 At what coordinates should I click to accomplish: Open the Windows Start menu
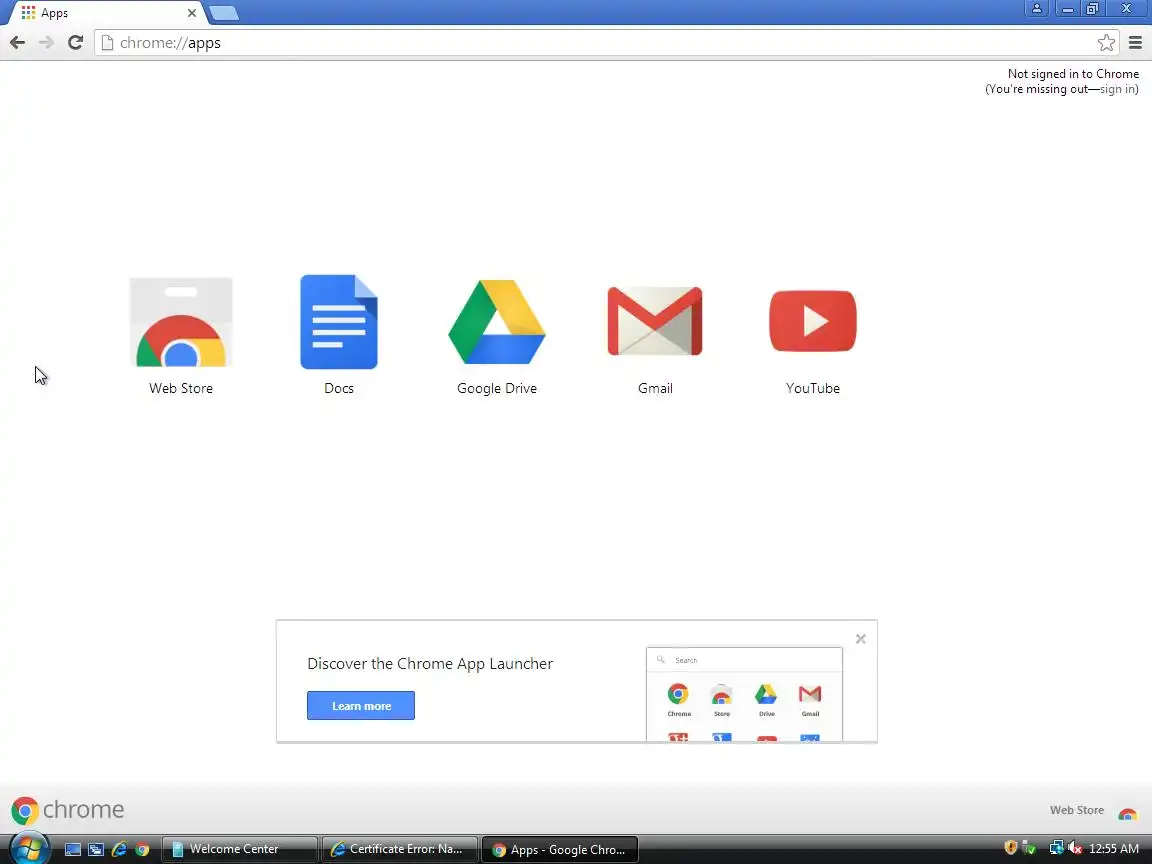[28, 849]
